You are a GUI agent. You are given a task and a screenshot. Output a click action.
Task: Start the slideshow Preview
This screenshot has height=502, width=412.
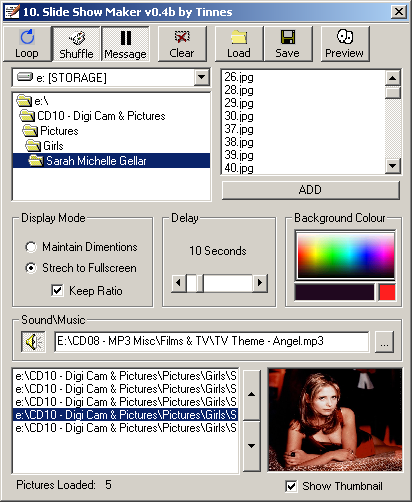(x=345, y=44)
